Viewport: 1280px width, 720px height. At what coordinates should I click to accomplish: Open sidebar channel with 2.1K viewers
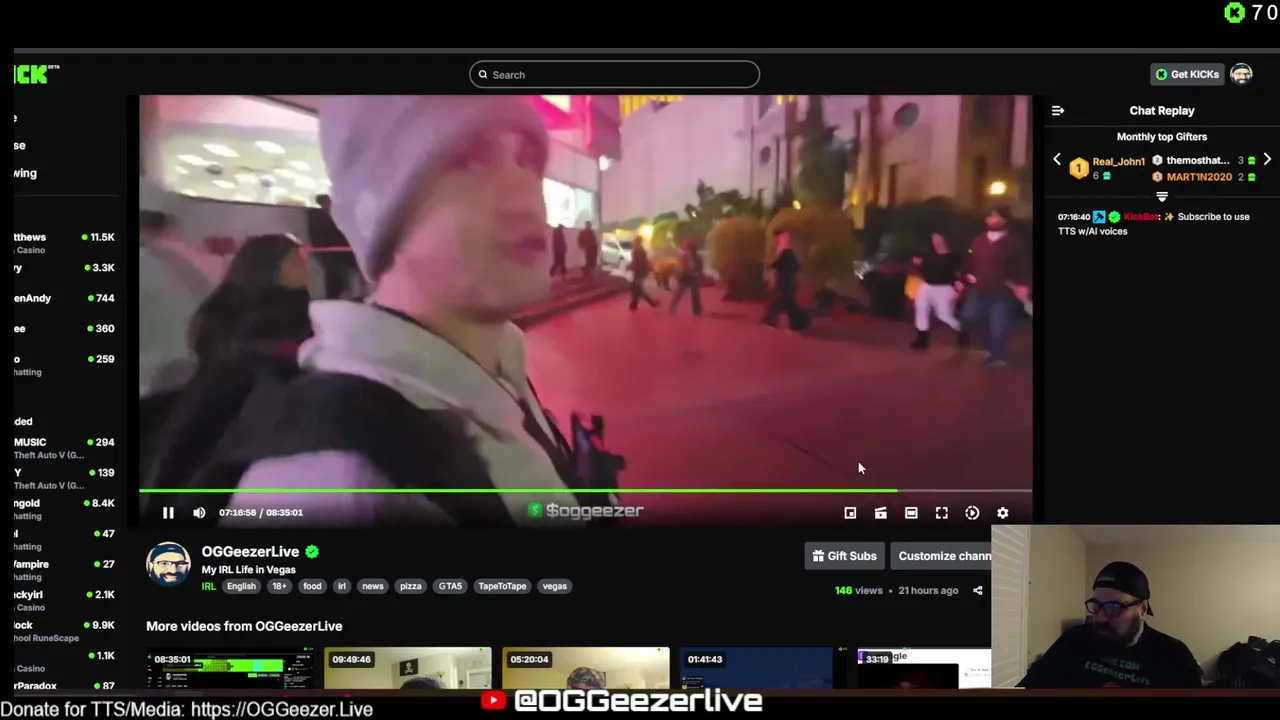pyautogui.click(x=65, y=600)
